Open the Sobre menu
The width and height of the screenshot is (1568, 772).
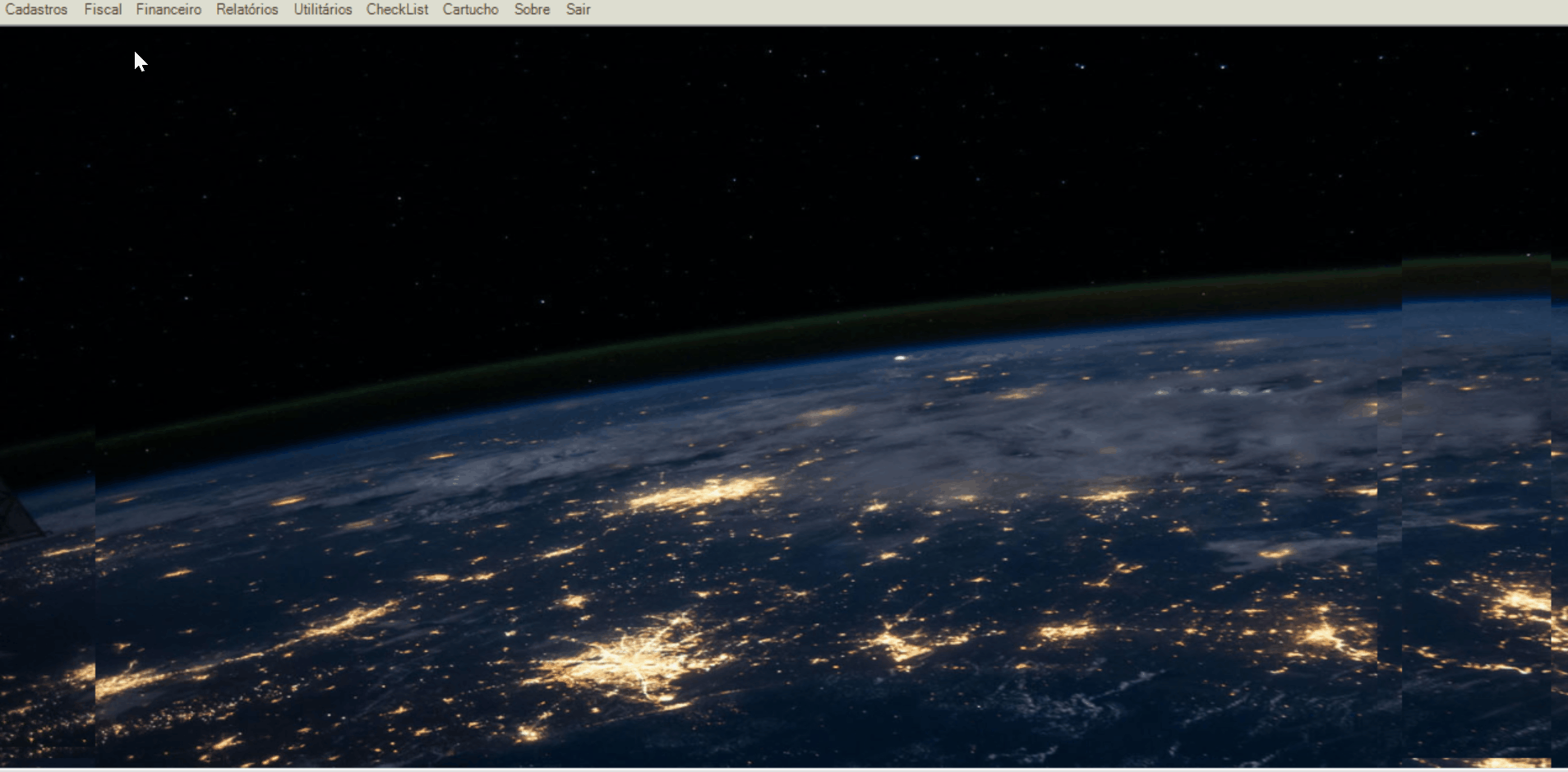coord(533,10)
